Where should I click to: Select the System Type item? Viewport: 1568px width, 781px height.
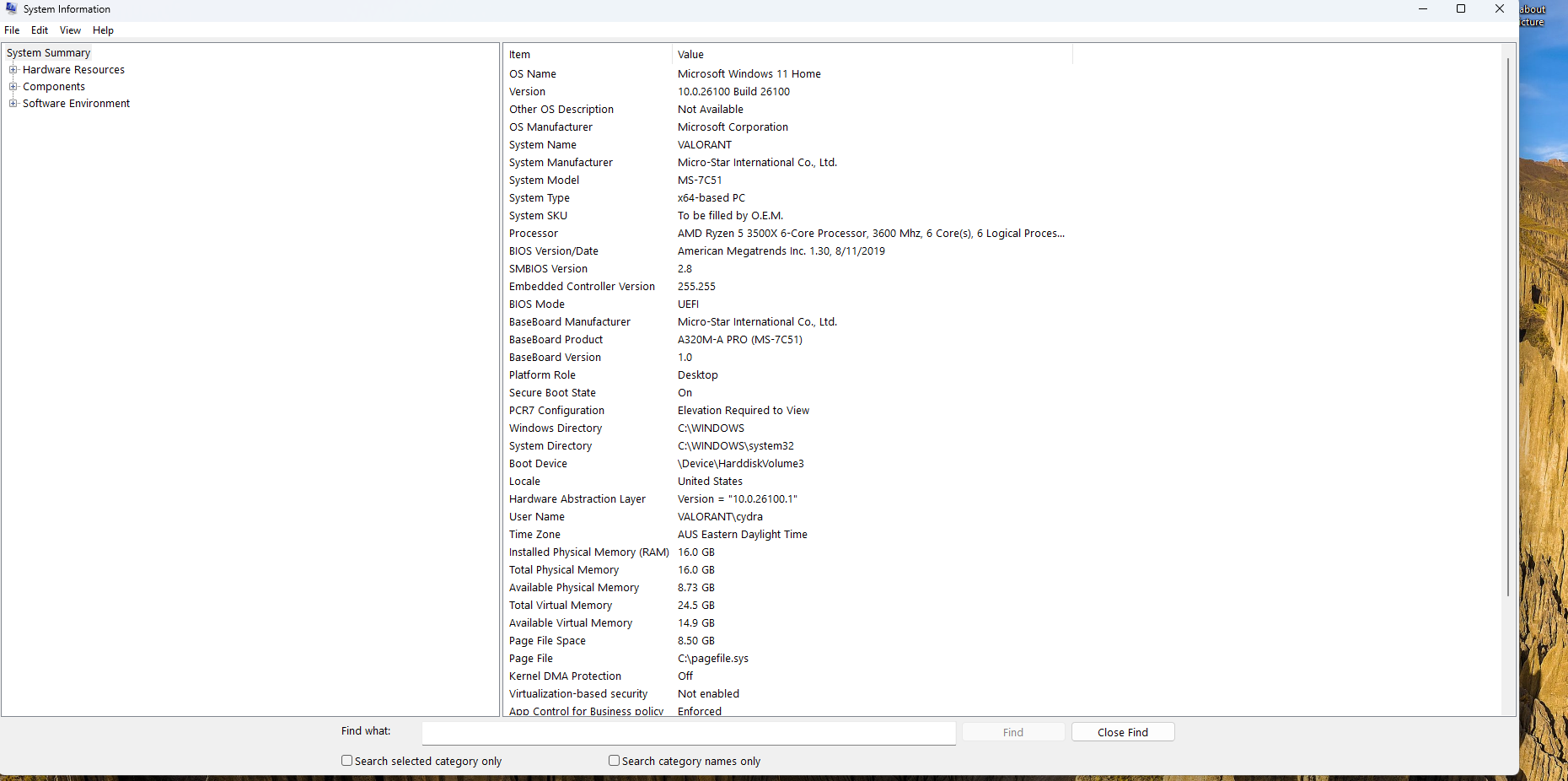tap(540, 198)
